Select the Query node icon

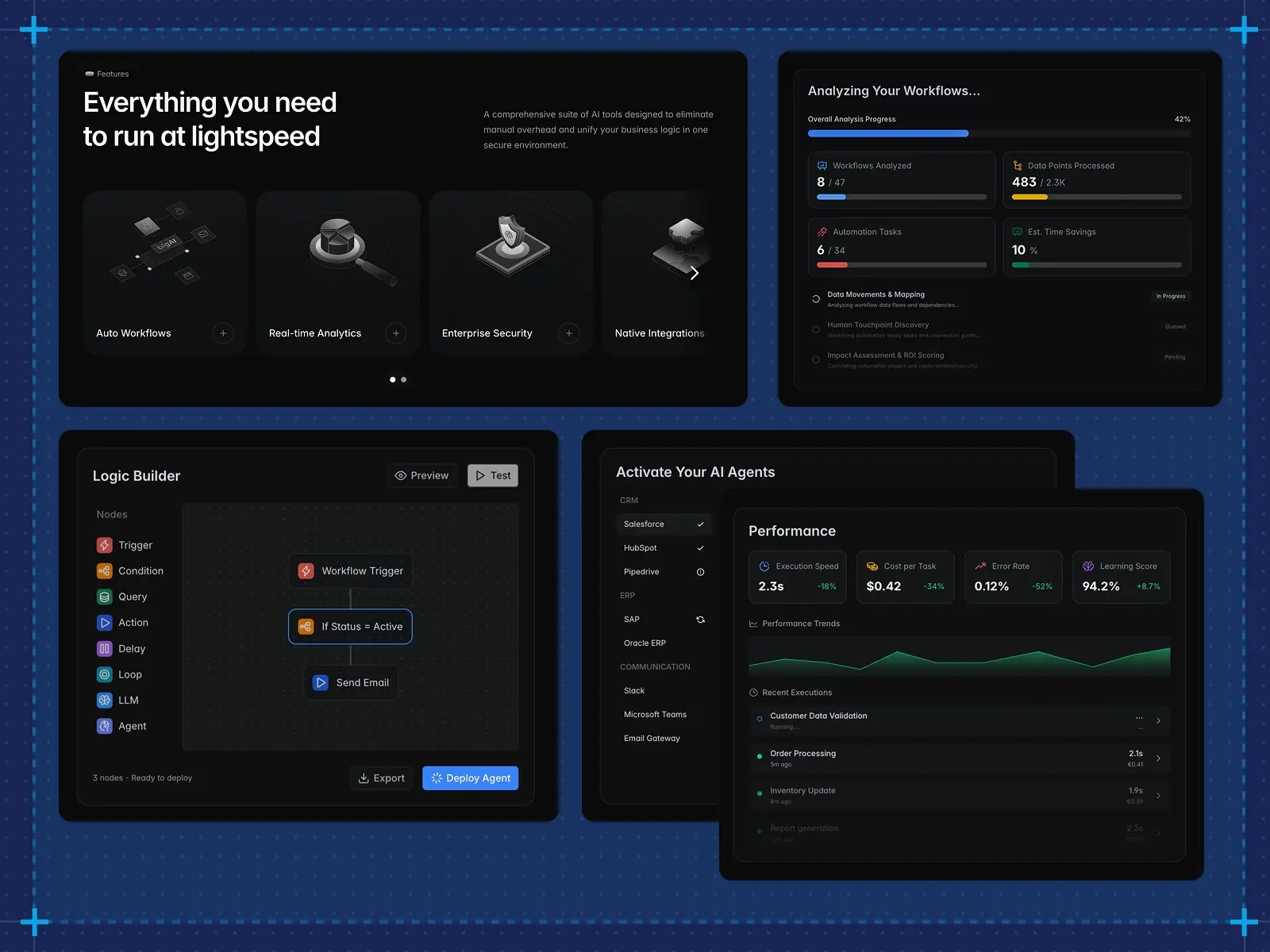(105, 597)
